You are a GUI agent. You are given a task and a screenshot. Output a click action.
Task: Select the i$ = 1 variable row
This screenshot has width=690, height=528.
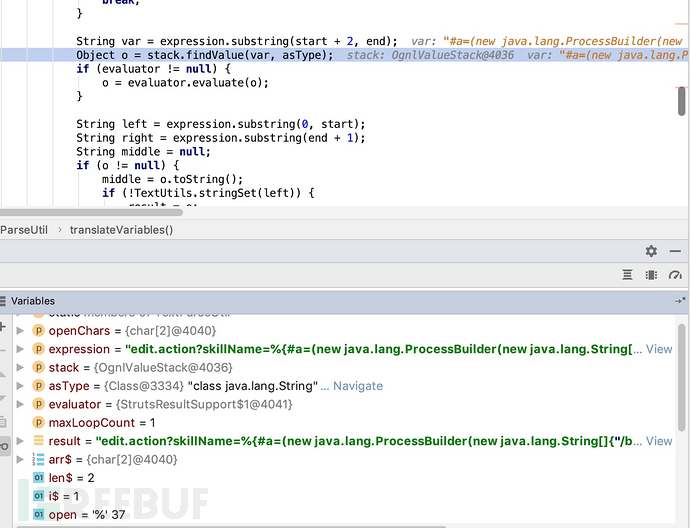coord(345,496)
